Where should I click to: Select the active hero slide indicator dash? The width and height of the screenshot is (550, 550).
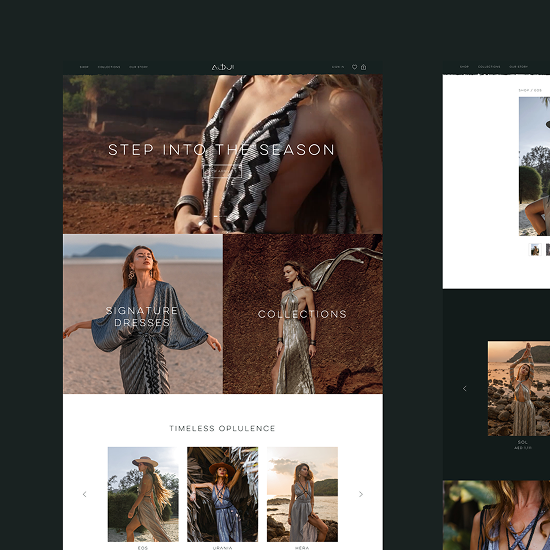click(217, 216)
